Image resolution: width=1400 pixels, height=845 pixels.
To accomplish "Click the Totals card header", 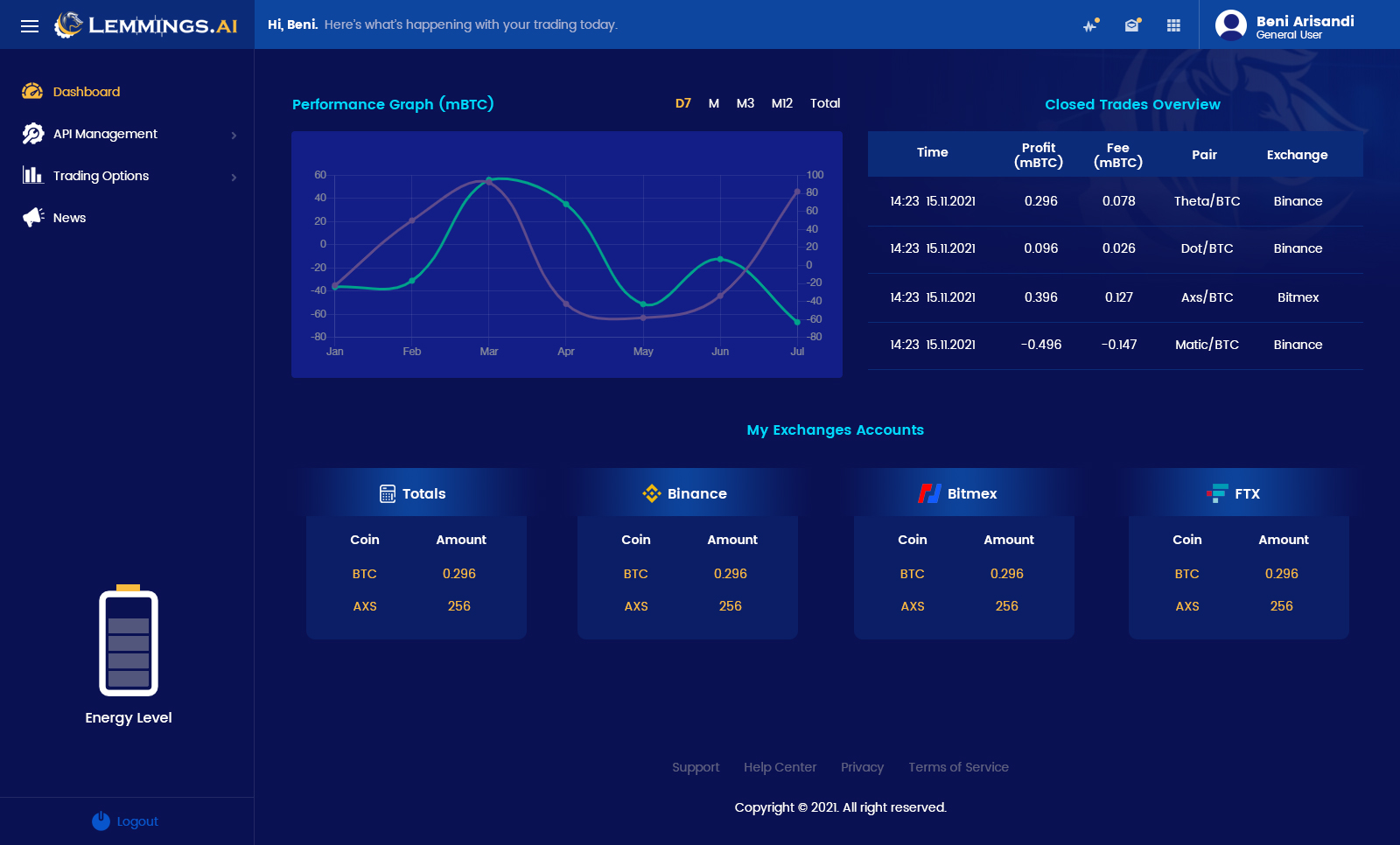I will point(416,493).
